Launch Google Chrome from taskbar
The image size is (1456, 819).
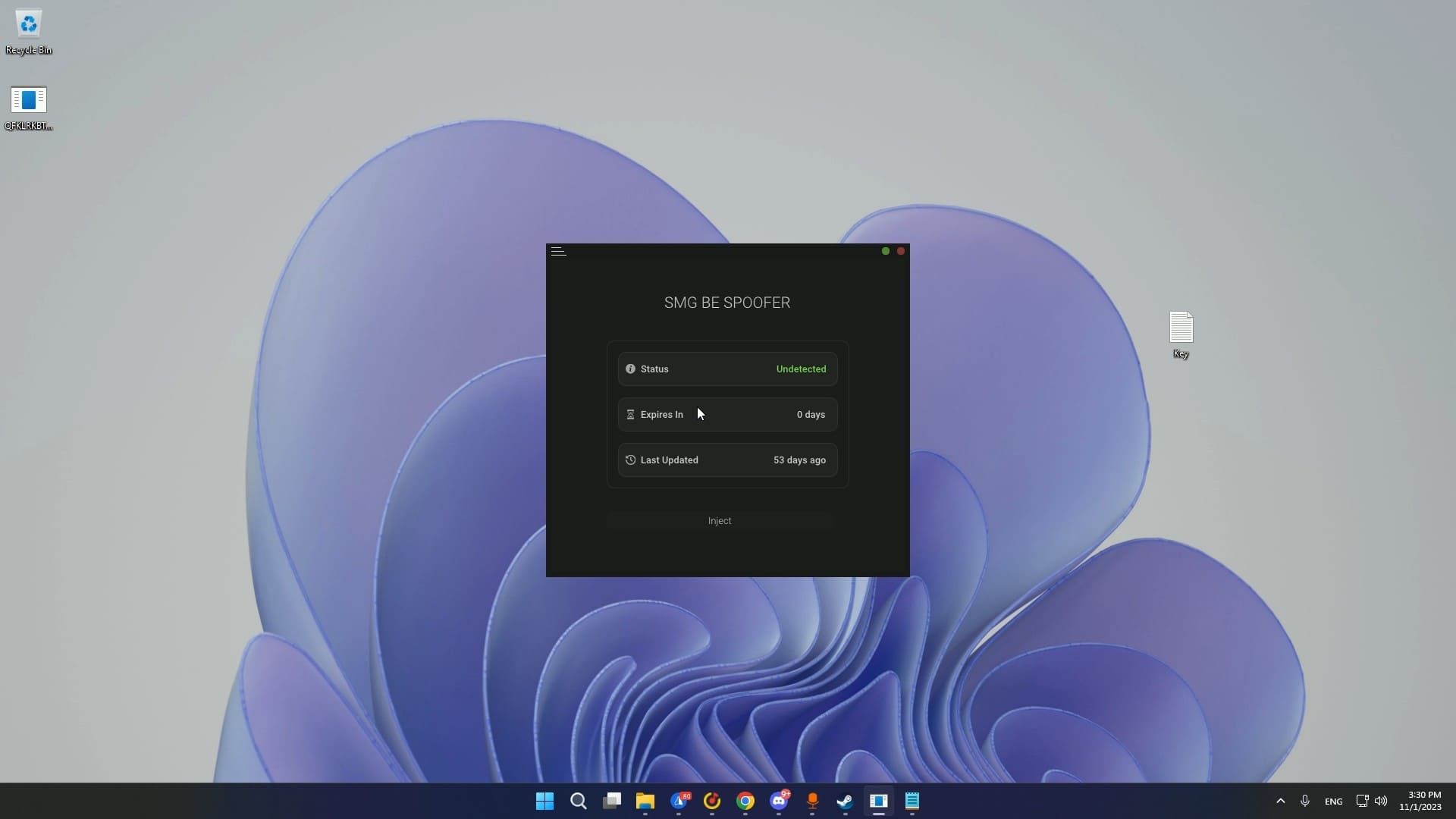tap(745, 801)
